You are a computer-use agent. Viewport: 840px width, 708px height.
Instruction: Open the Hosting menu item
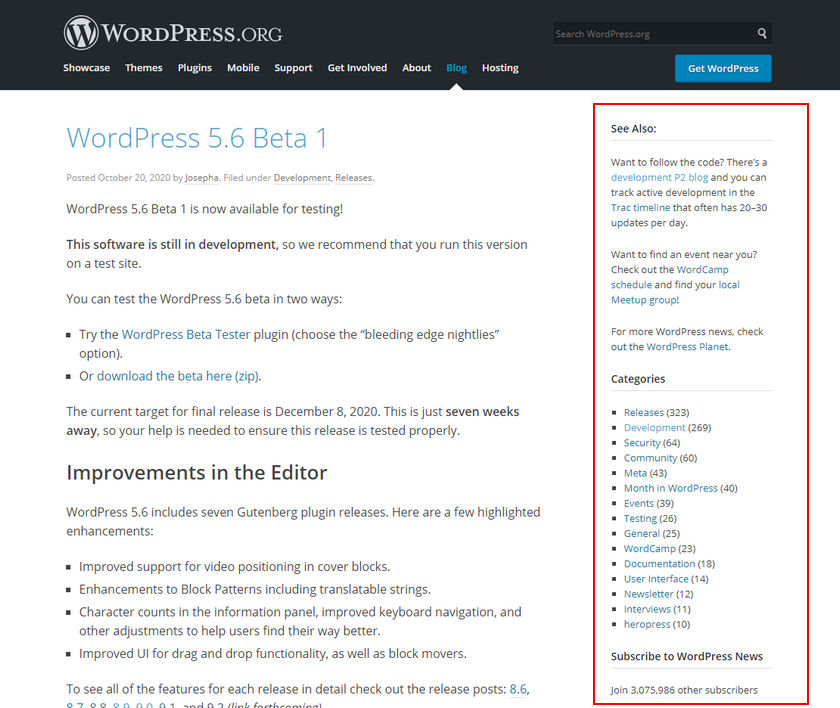(x=500, y=68)
